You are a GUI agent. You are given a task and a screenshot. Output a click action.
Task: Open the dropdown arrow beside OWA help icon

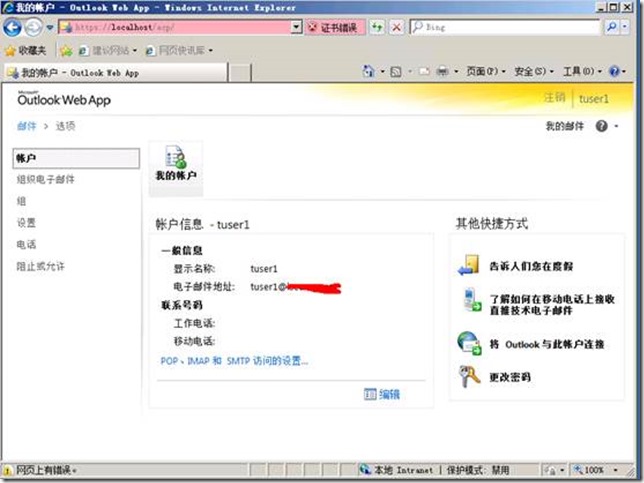pyautogui.click(x=616, y=126)
